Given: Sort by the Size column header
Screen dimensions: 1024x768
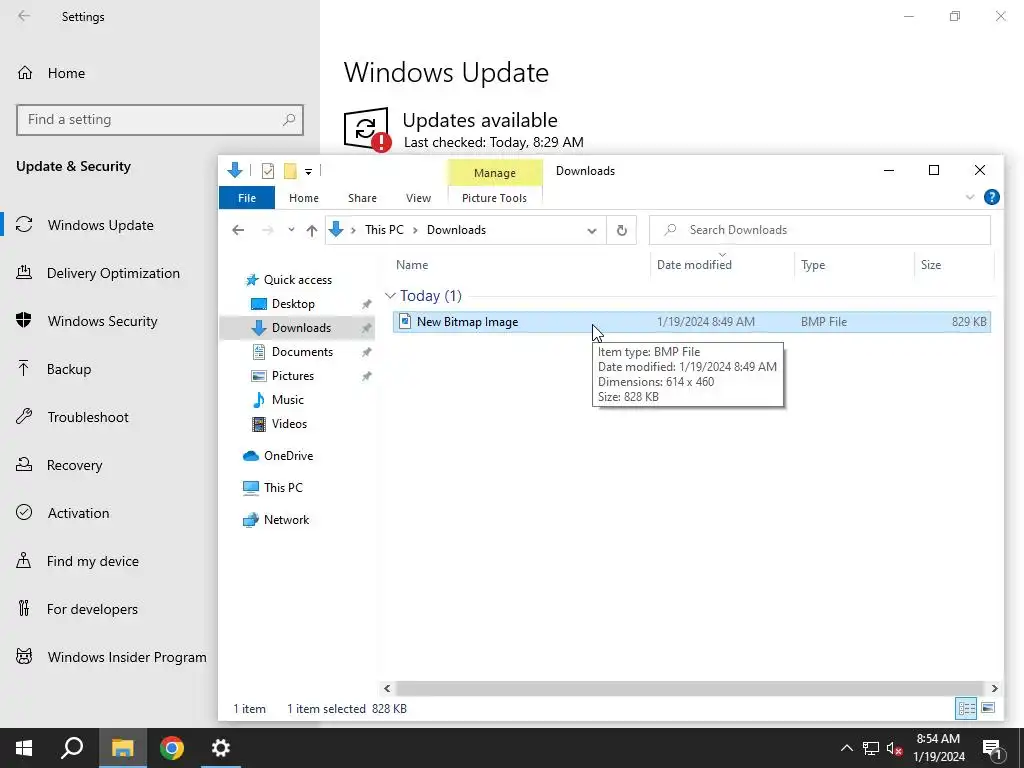Looking at the screenshot, I should 931,264.
